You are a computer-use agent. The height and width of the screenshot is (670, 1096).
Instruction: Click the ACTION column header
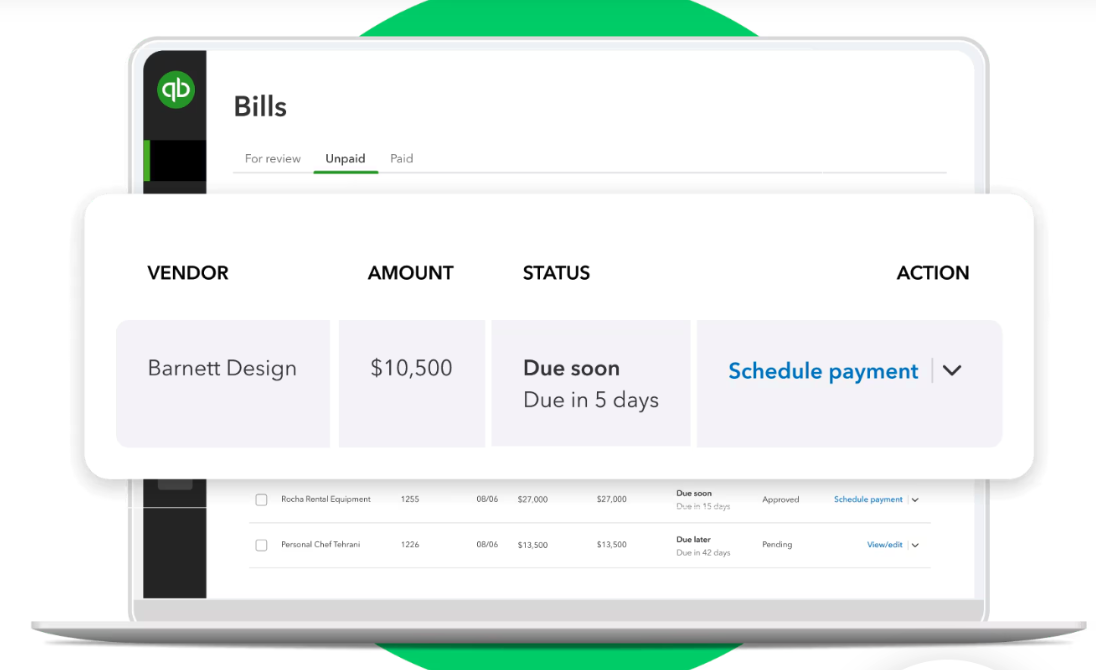point(932,272)
